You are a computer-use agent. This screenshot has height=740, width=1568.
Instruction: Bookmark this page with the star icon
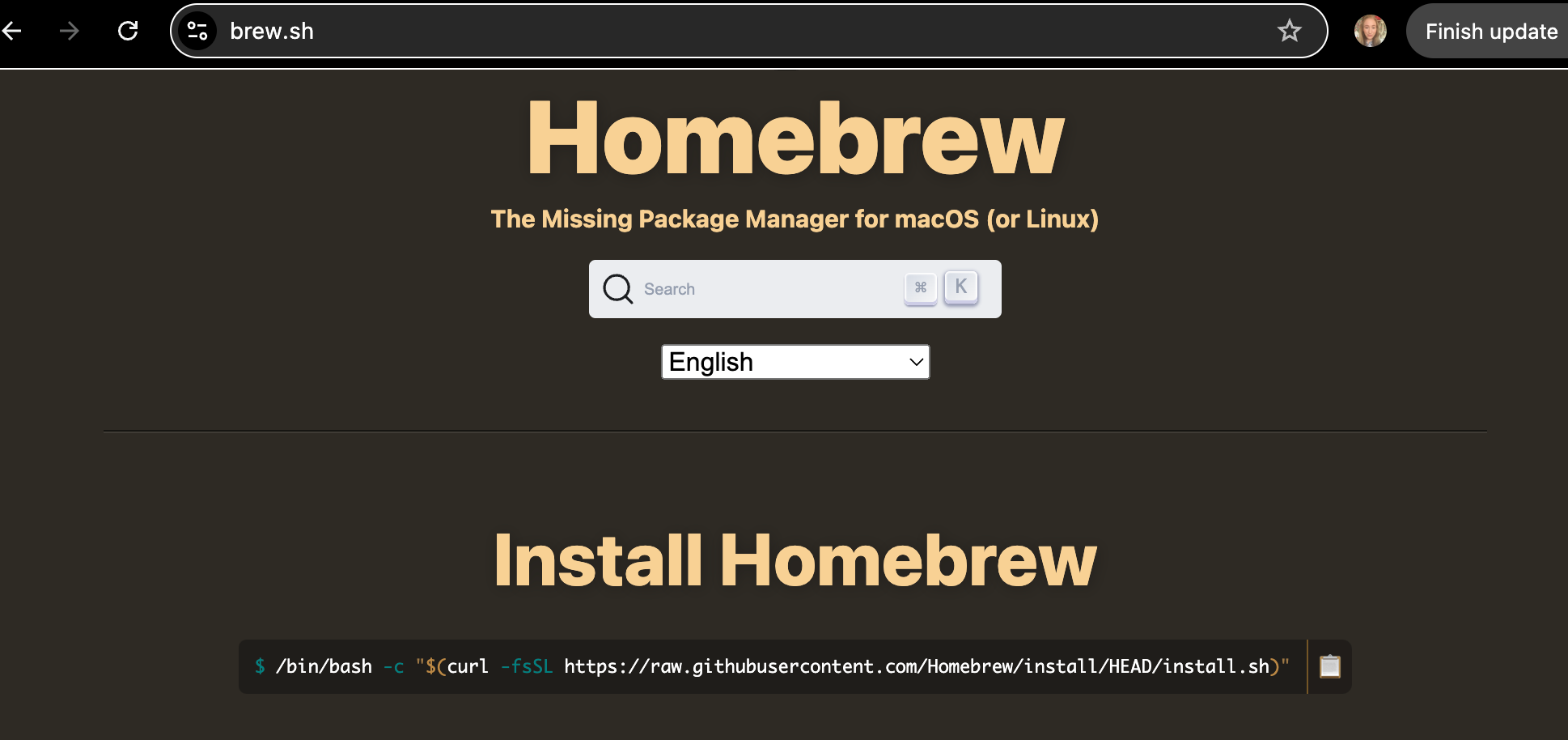click(x=1289, y=32)
